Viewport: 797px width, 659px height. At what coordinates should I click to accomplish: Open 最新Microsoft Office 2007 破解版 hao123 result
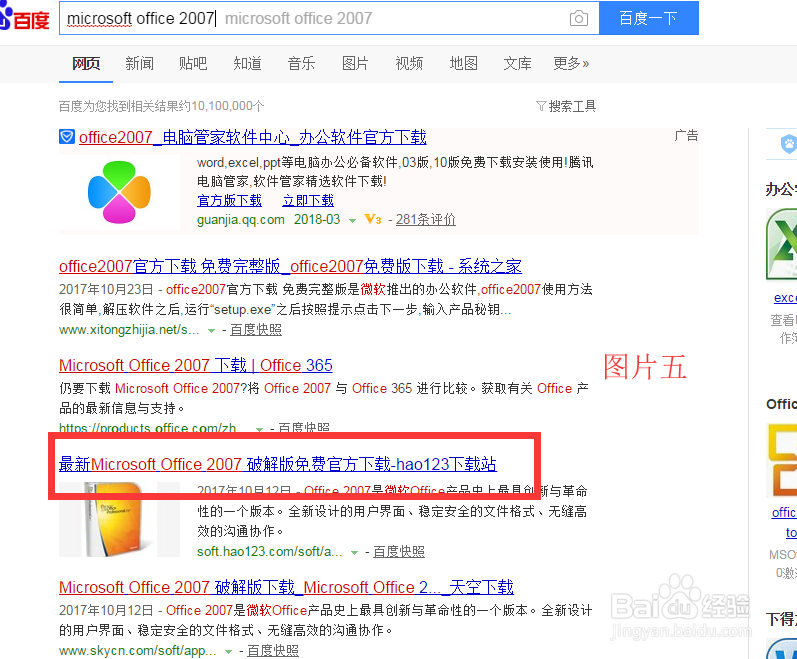click(278, 464)
